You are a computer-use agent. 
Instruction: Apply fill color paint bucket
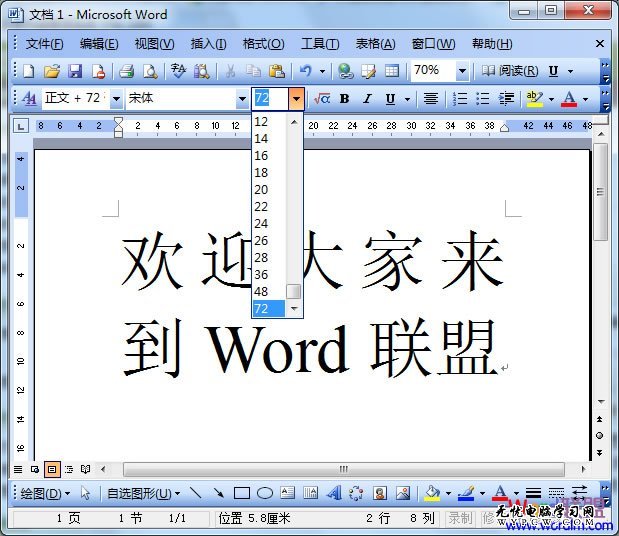coord(431,493)
